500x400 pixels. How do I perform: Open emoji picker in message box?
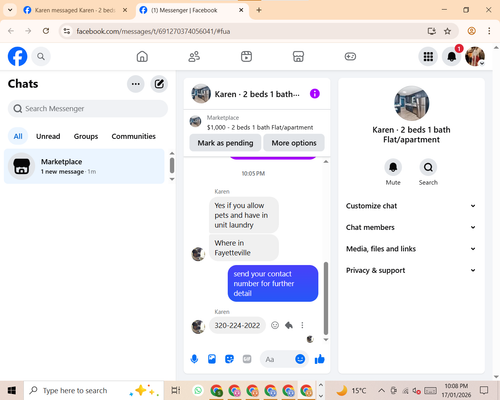[300, 359]
